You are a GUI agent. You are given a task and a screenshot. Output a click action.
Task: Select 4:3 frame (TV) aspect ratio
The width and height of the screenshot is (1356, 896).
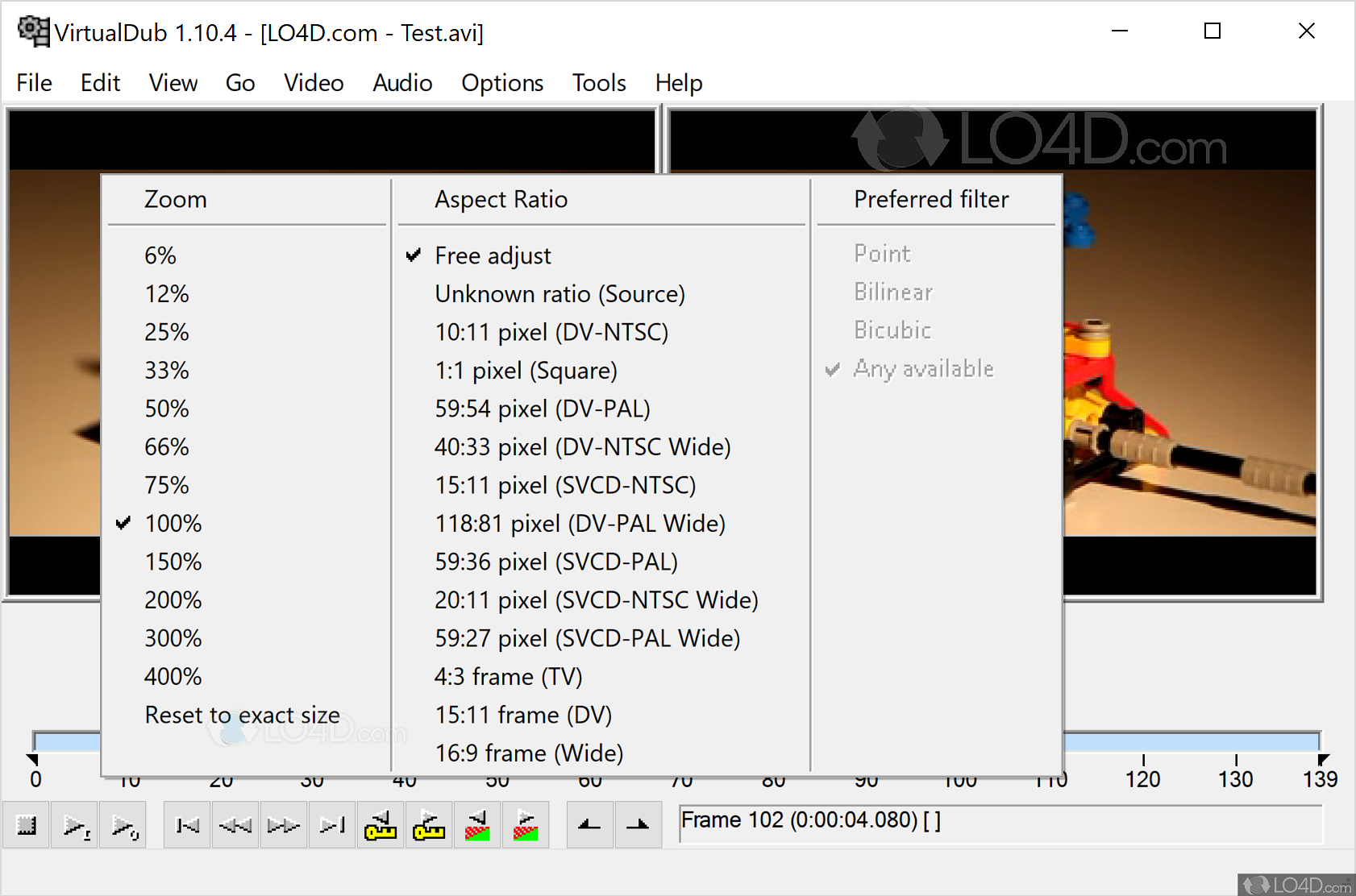click(508, 677)
